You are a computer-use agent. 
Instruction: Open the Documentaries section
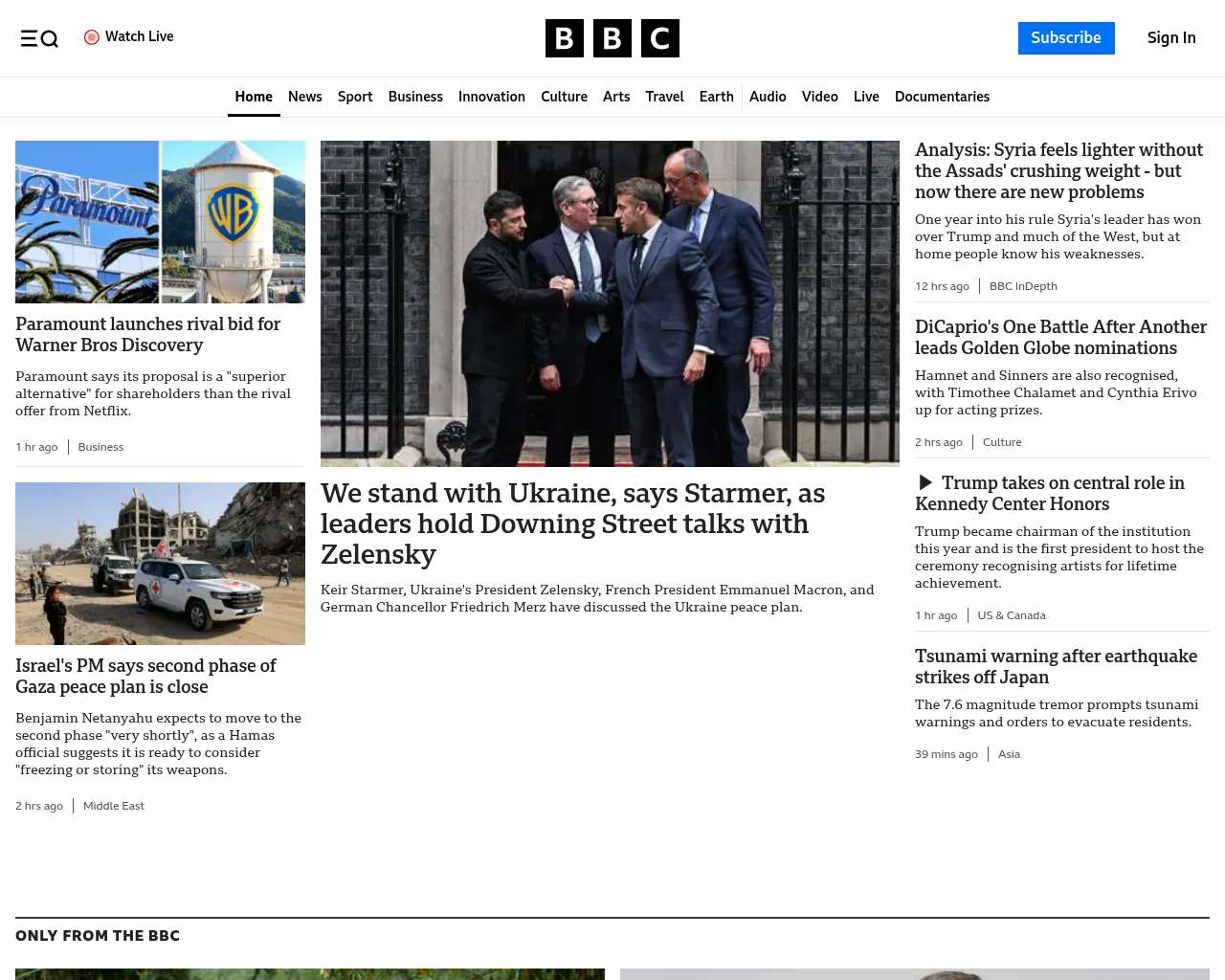coord(942,97)
